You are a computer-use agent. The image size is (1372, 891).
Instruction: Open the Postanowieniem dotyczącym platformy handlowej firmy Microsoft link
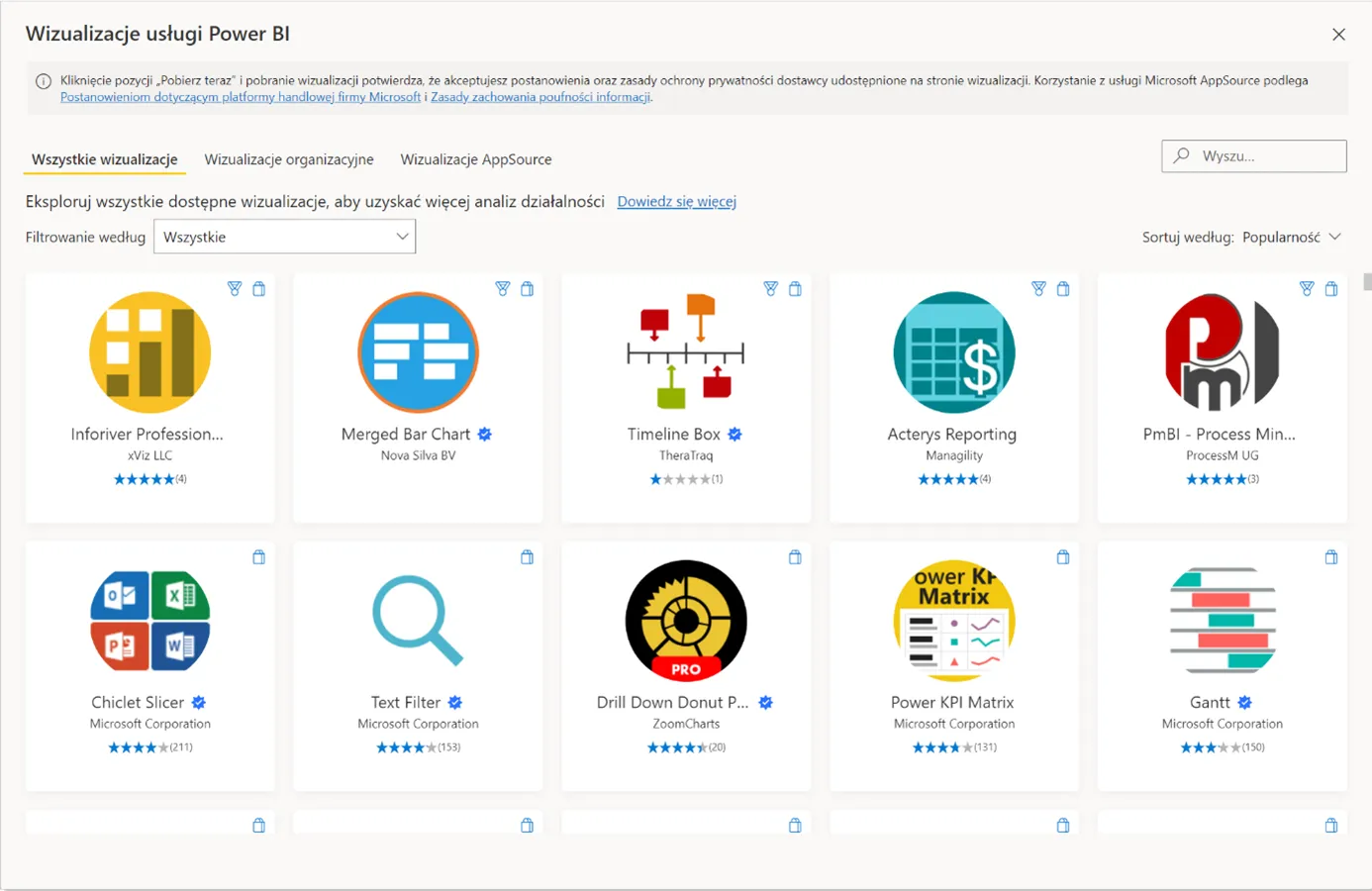[241, 97]
